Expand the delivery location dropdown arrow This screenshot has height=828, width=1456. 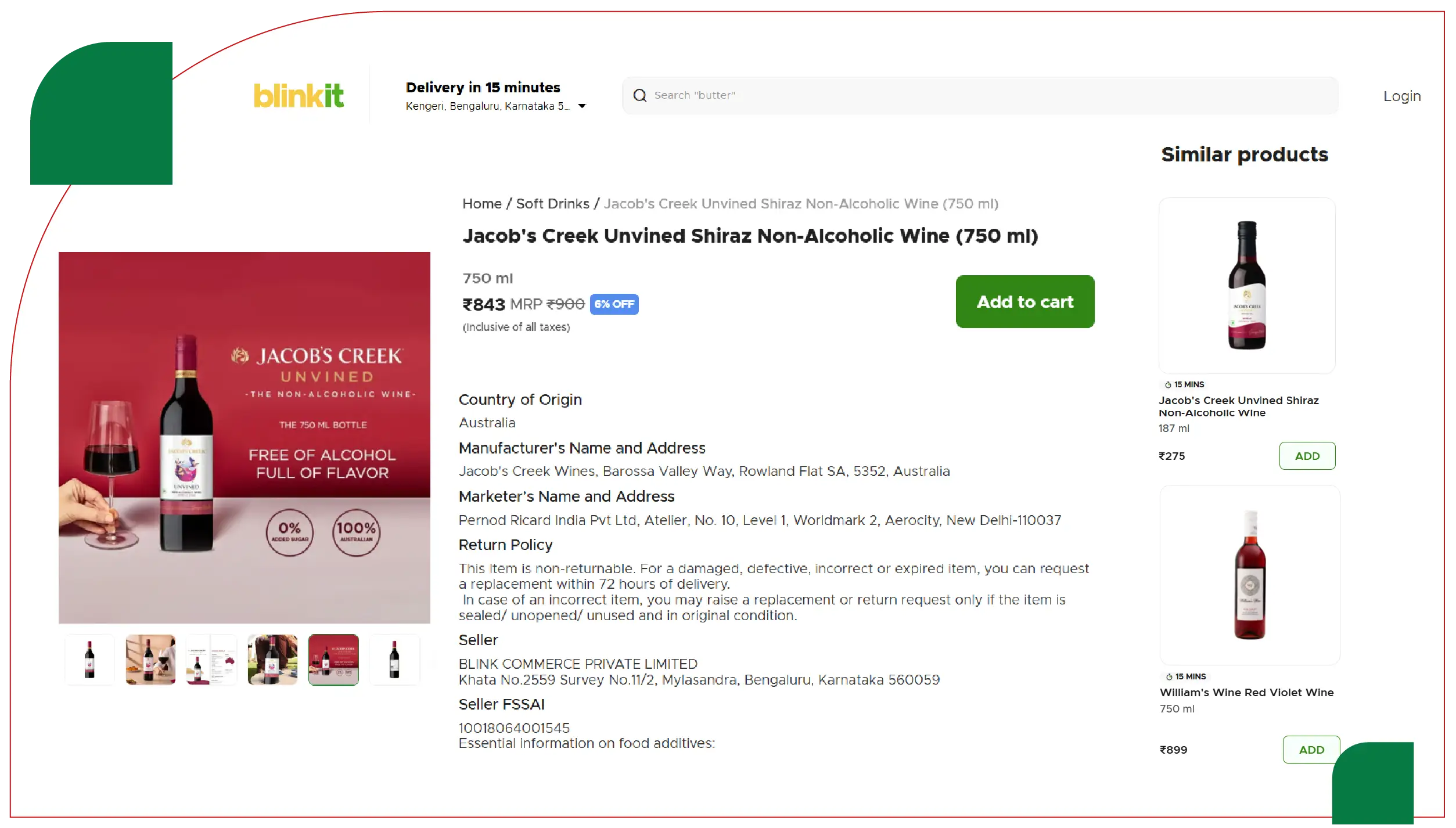[582, 106]
